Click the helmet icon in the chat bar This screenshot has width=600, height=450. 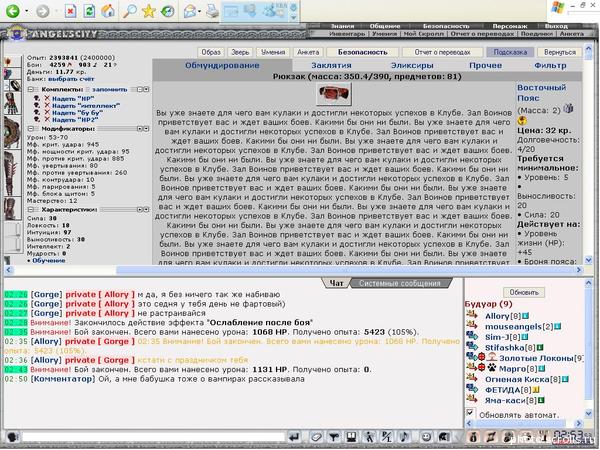tap(444, 437)
